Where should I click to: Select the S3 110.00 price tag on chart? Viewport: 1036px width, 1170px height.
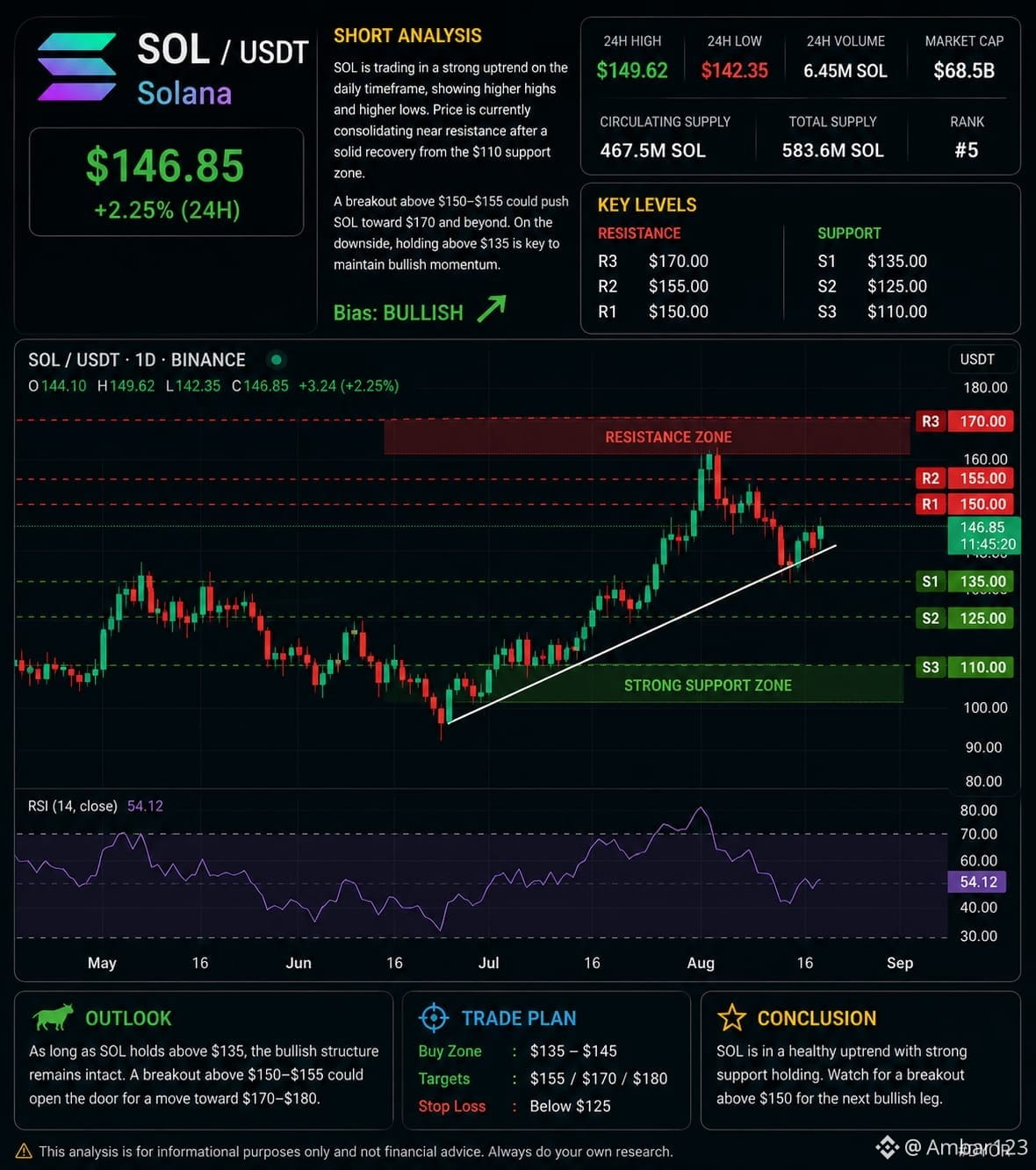pos(965,667)
